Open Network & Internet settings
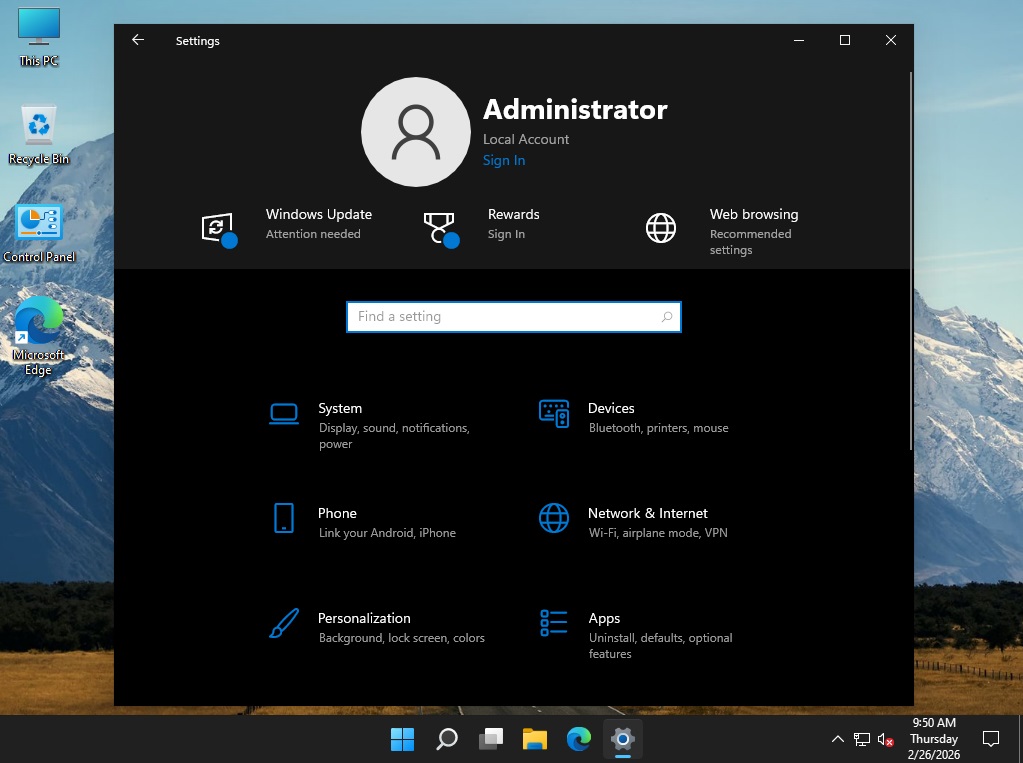Viewport: 1023px width, 763px height. click(647, 514)
